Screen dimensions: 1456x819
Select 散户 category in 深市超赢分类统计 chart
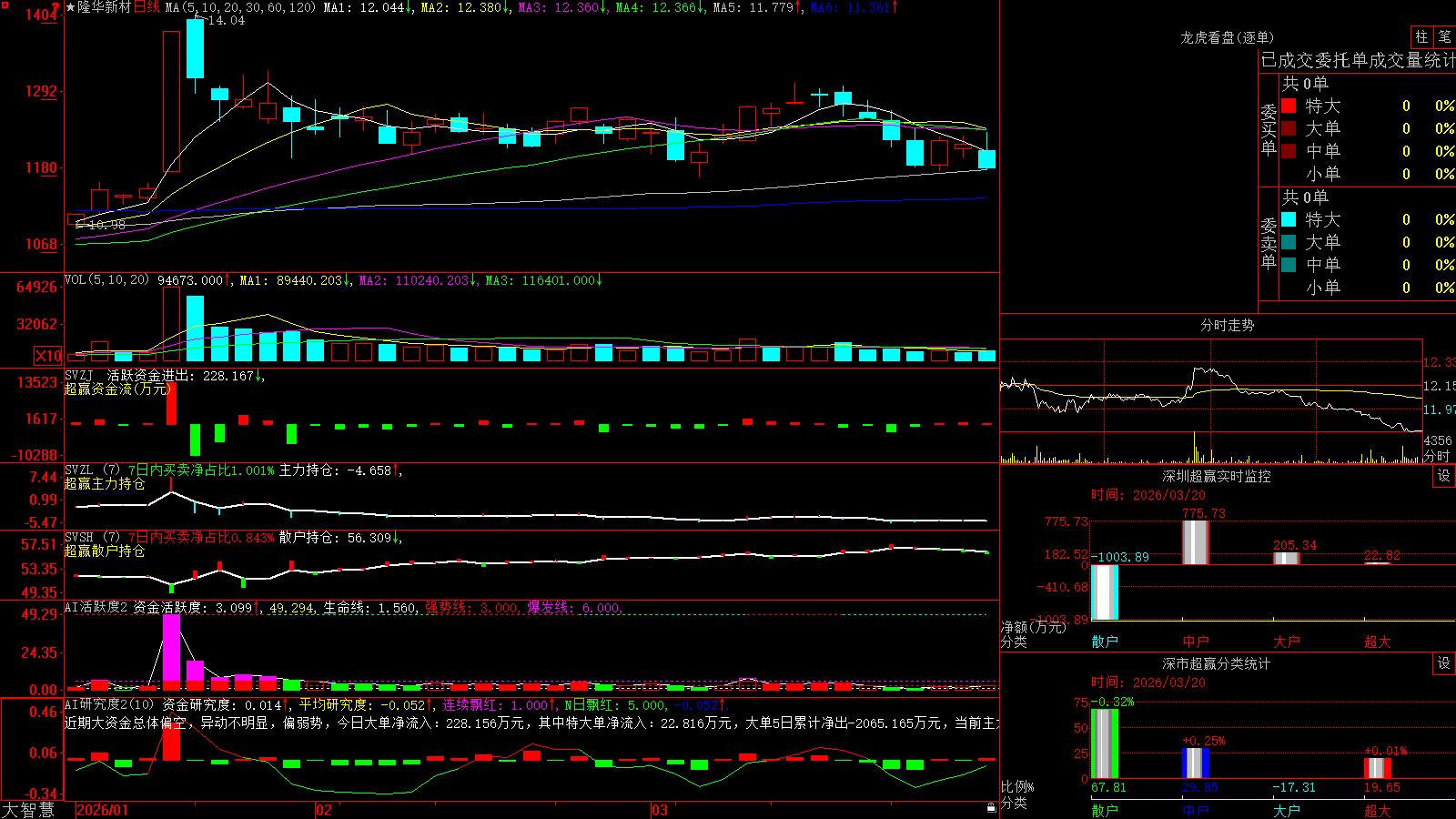(x=1105, y=810)
